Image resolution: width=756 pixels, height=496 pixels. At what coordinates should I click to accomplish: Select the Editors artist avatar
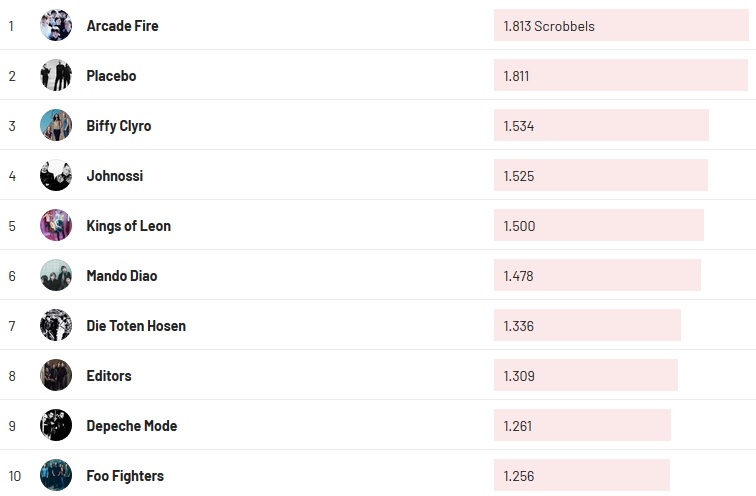coord(56,375)
